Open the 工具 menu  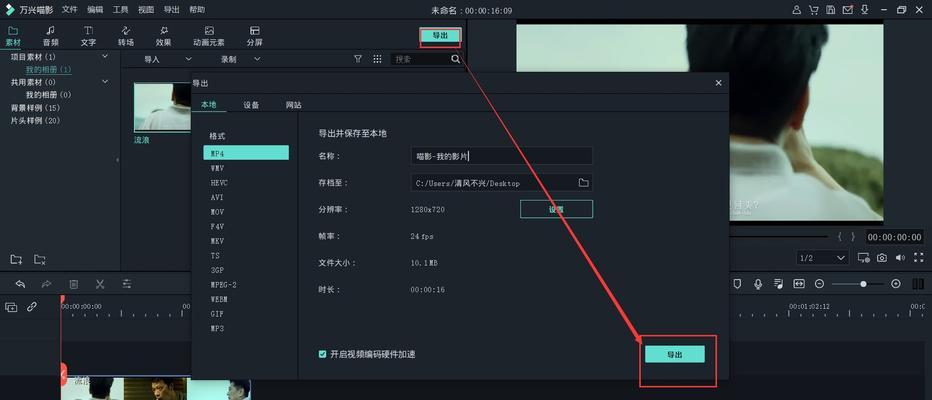(x=121, y=10)
